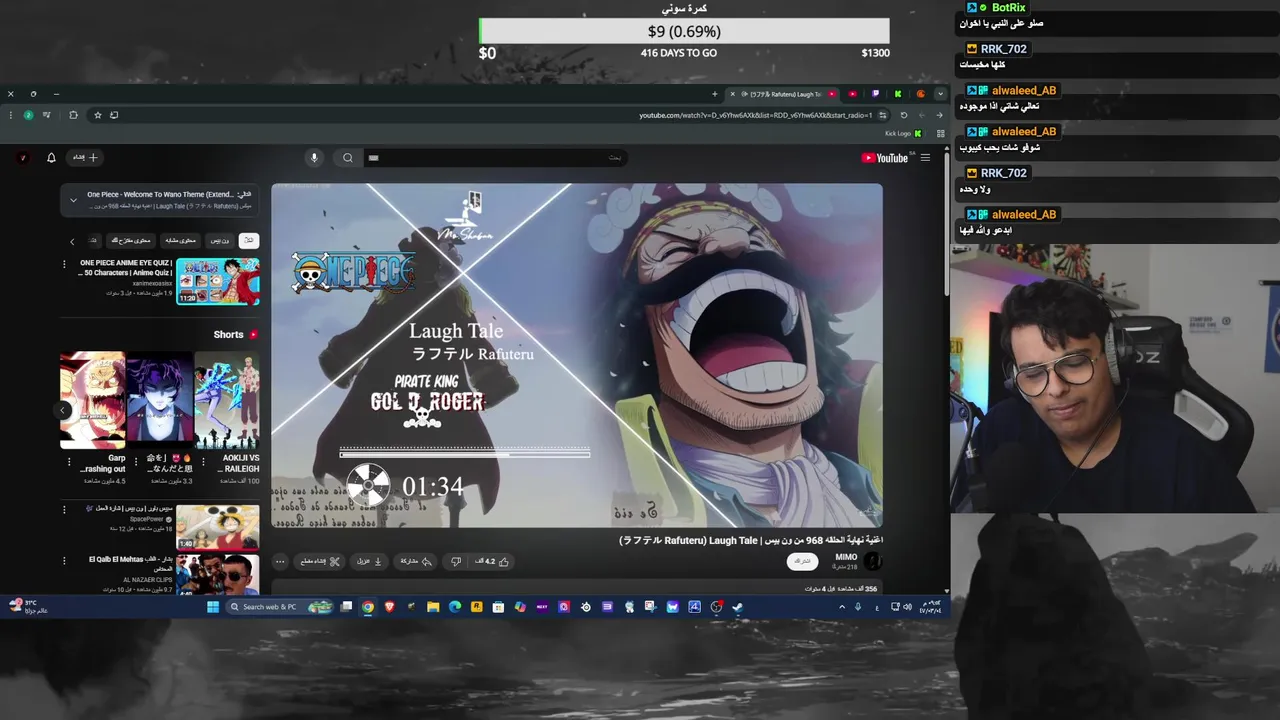Open the middle purple-haired character short
This screenshot has height=720, width=1280.
(x=160, y=400)
